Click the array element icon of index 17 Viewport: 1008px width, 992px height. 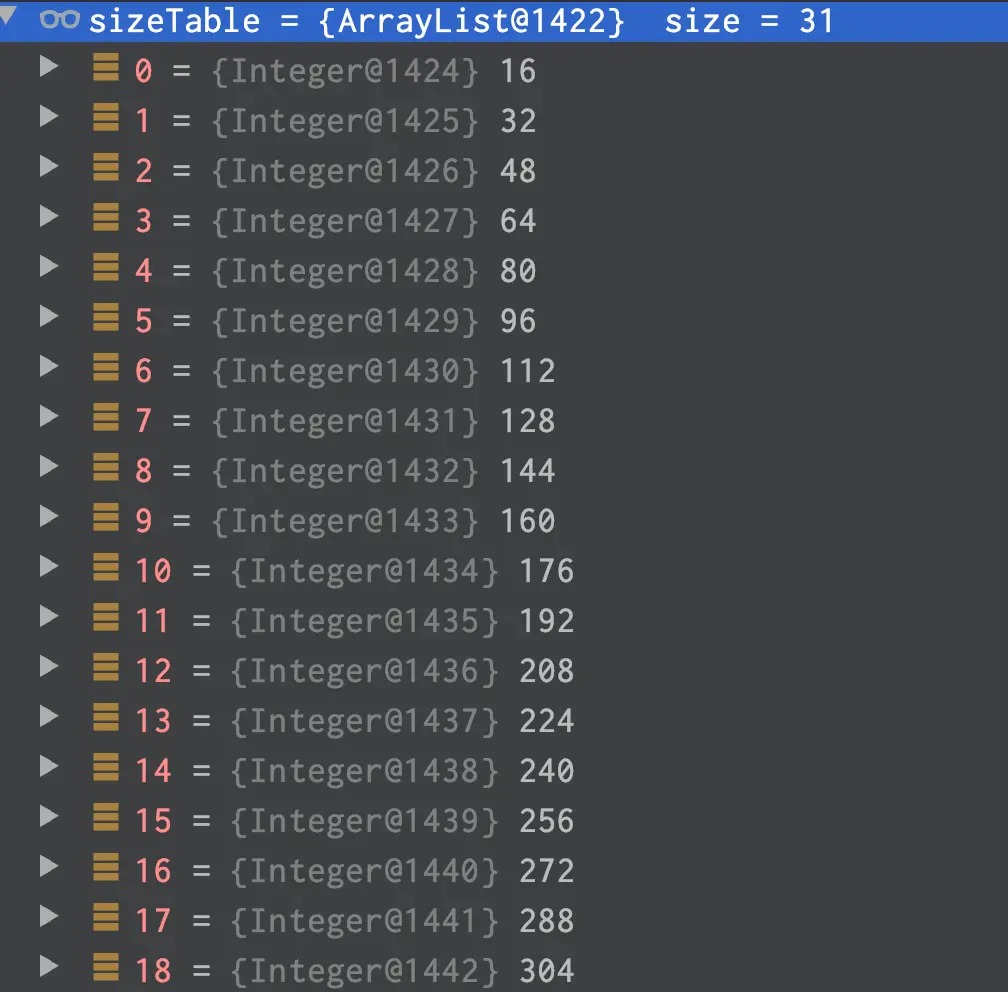click(106, 917)
